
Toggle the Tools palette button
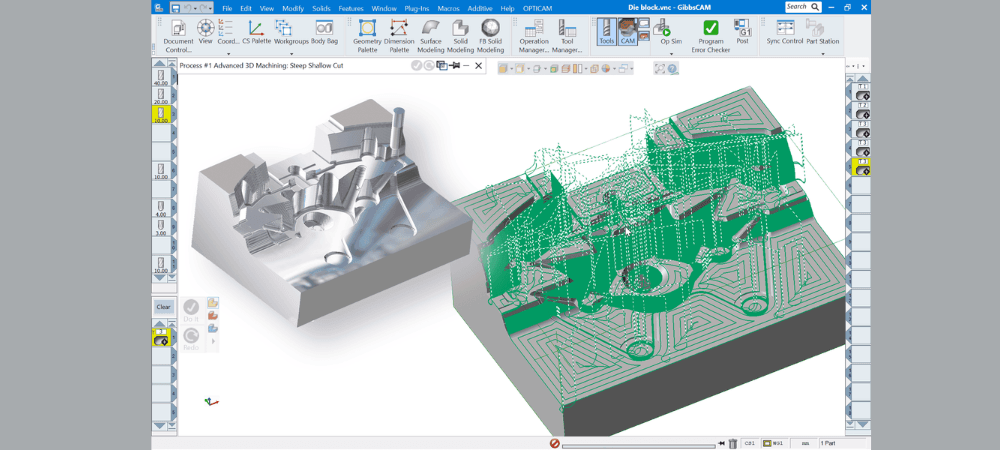(607, 32)
